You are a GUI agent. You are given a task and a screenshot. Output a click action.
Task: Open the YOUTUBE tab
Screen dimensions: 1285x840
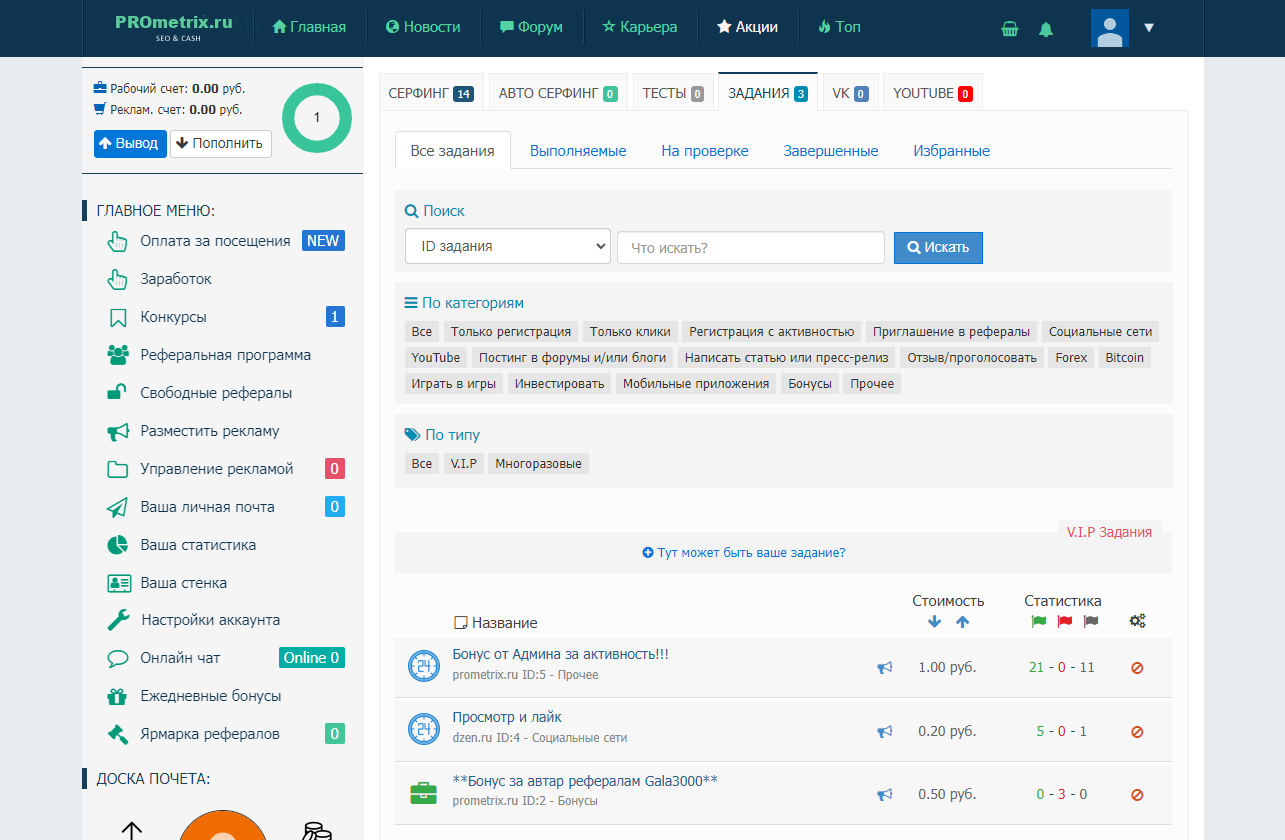pos(932,93)
